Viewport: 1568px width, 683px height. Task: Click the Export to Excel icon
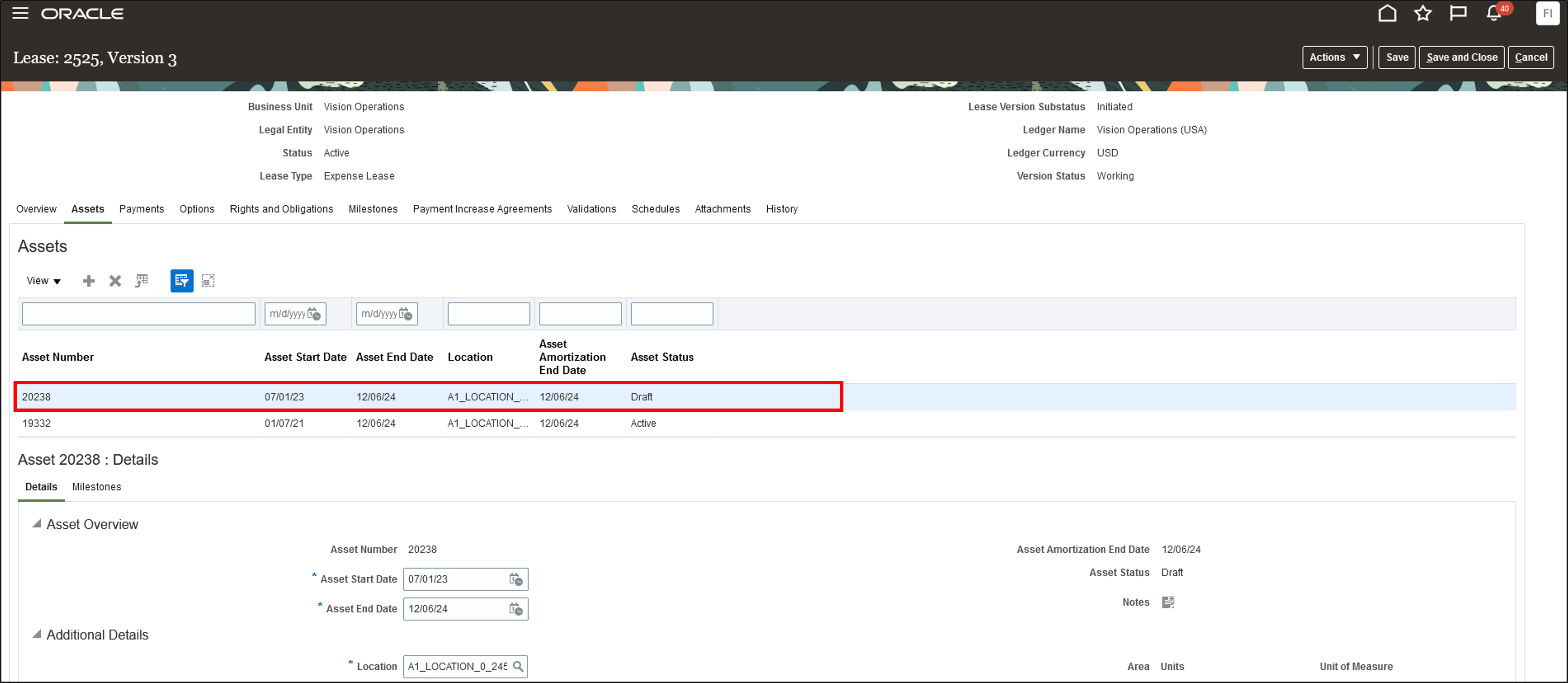pyautogui.click(x=141, y=281)
